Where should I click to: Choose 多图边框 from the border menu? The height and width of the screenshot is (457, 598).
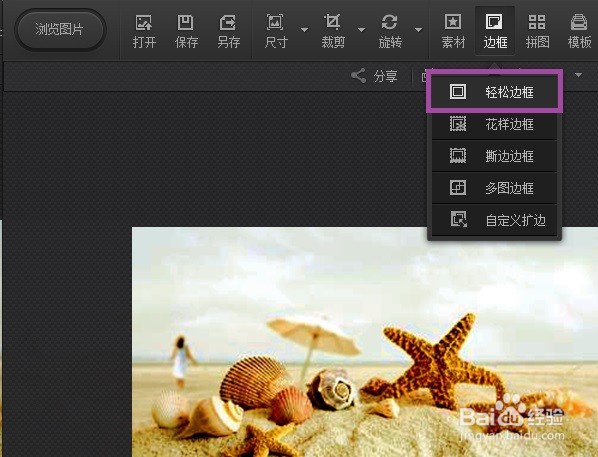494,188
